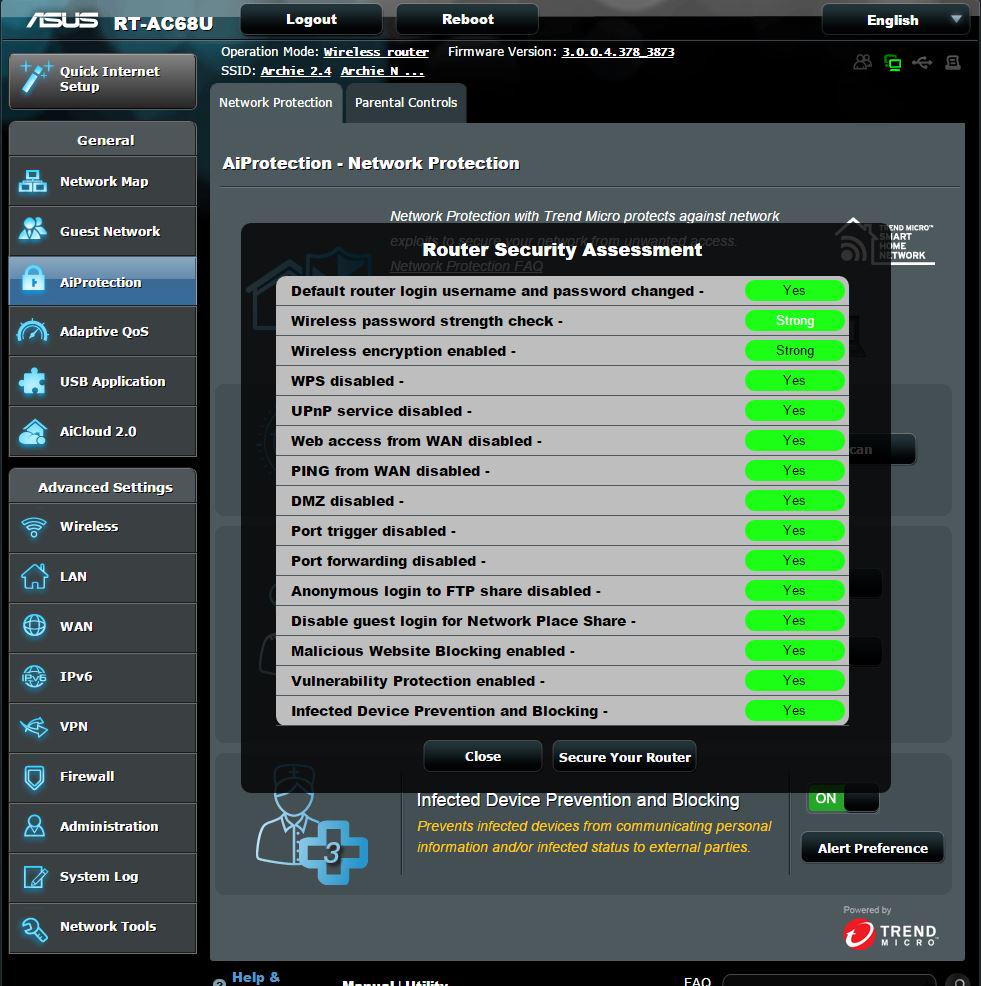
Task: Click the Yes badge for UPnP service disabled
Action: click(x=794, y=411)
